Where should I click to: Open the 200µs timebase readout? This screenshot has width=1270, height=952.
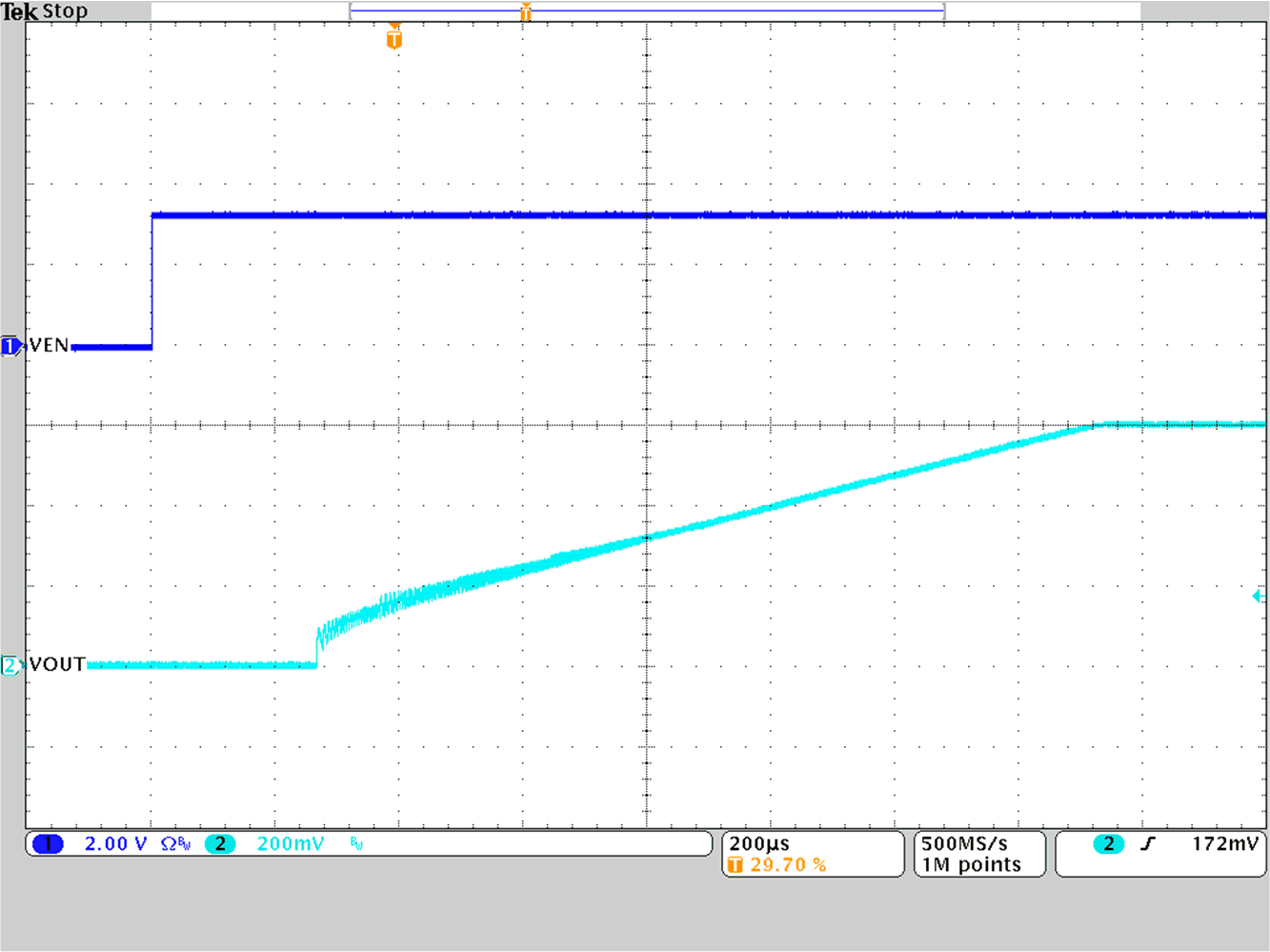coord(757,841)
